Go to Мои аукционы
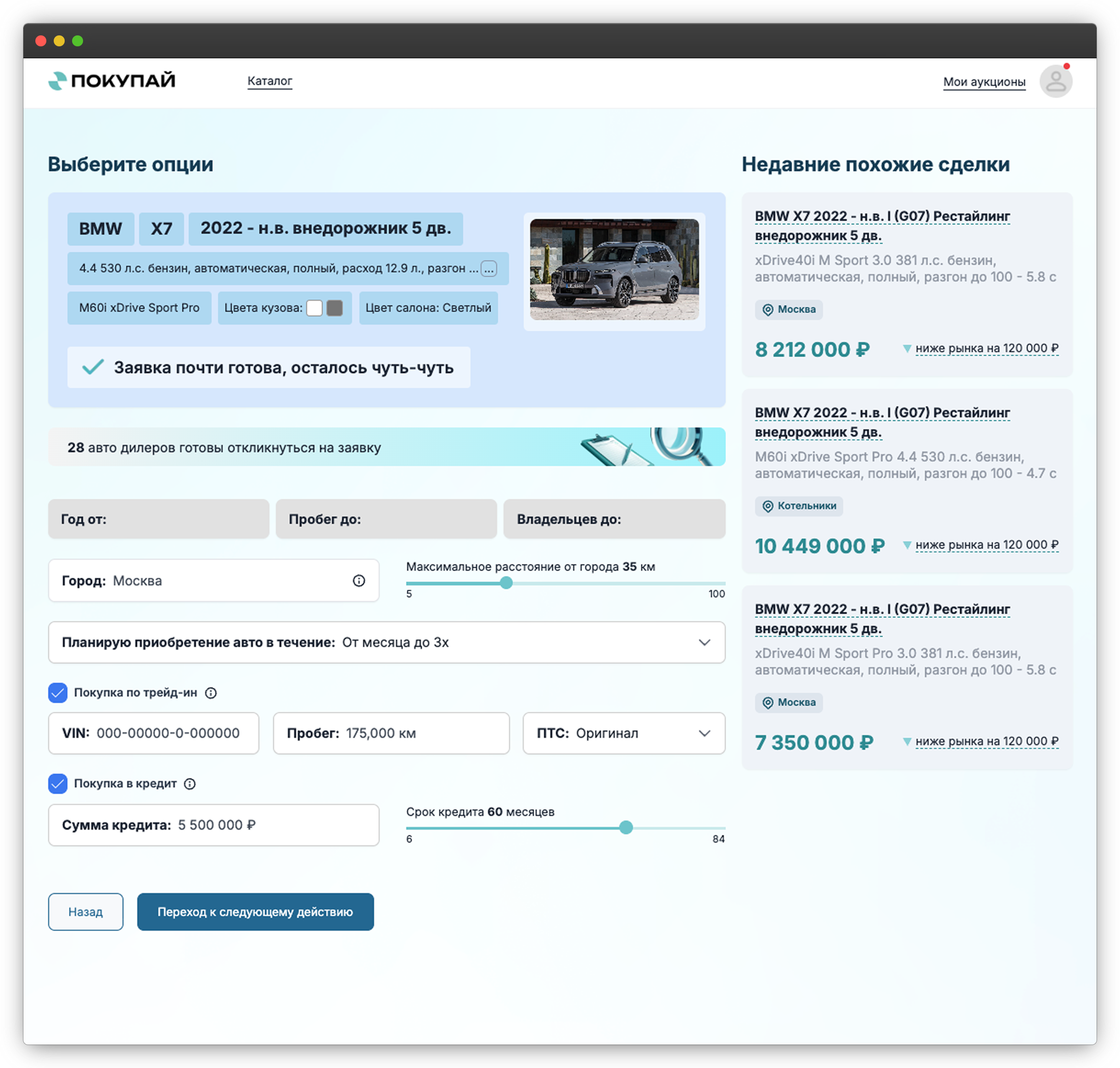 (984, 82)
